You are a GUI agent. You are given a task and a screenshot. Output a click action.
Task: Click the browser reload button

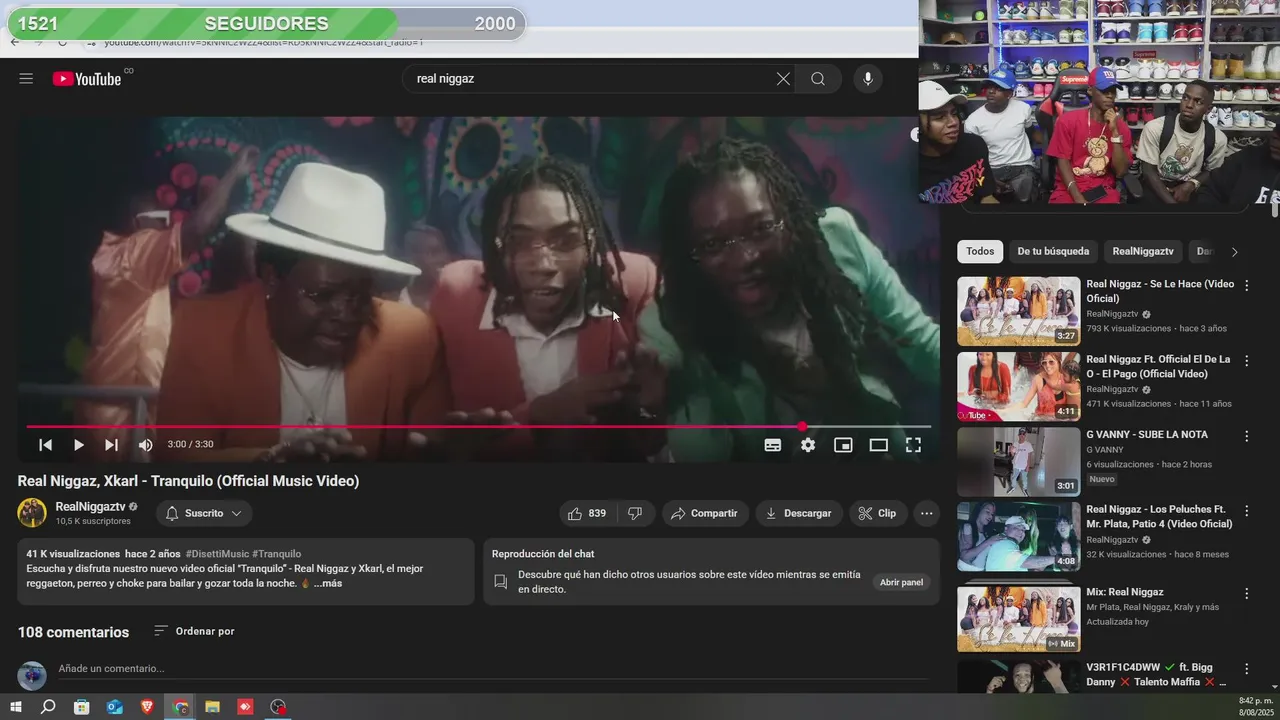(x=62, y=43)
